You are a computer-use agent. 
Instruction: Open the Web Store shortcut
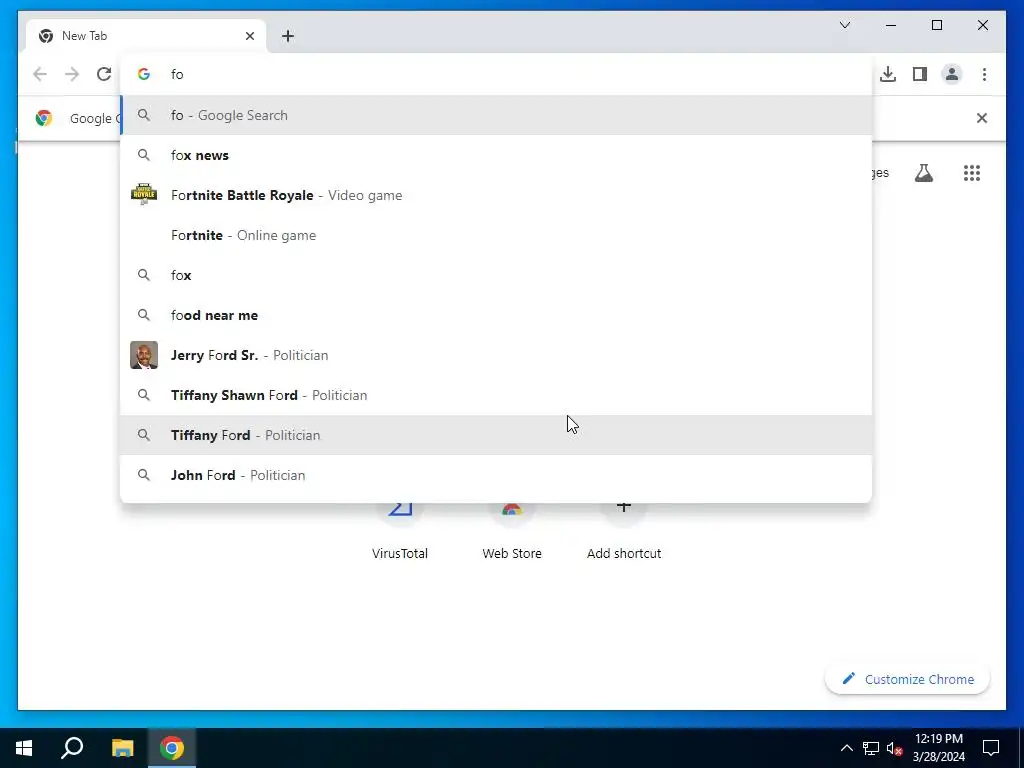pos(512,530)
